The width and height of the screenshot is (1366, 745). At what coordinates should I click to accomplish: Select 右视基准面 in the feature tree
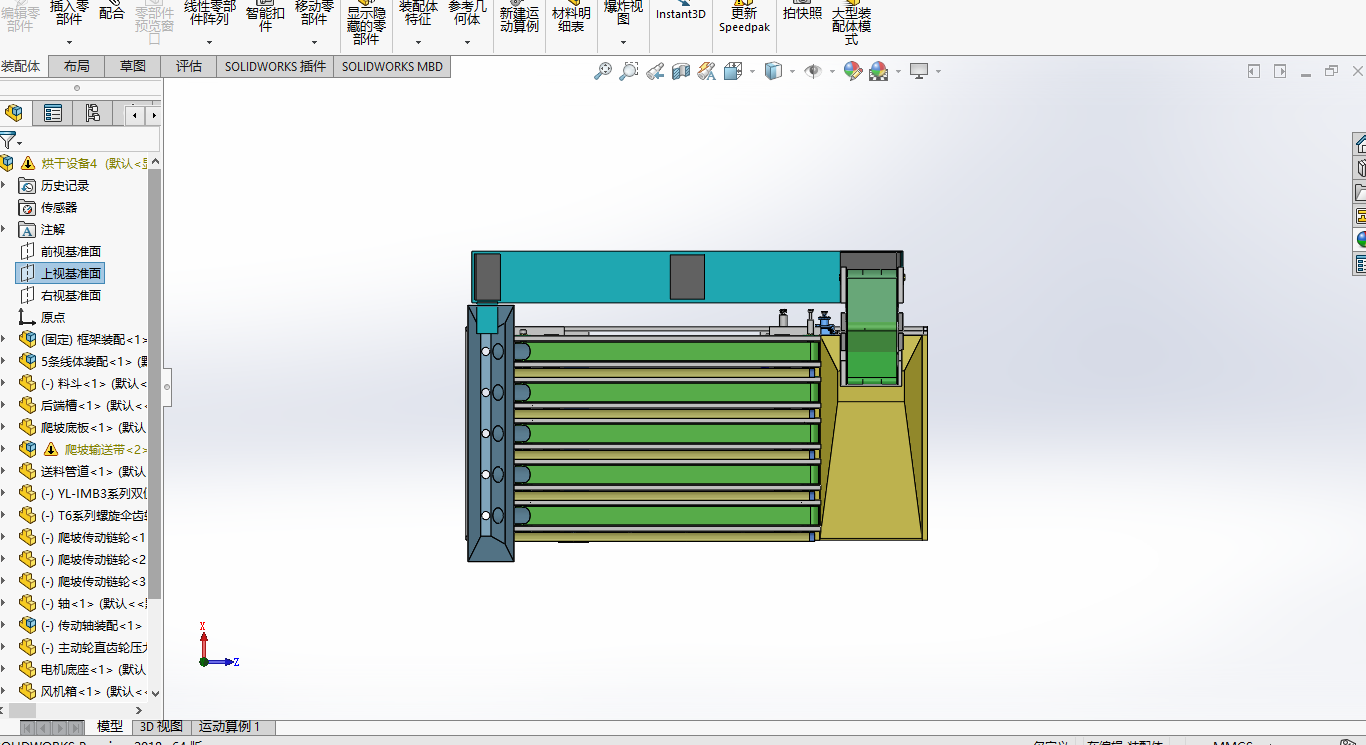pyautogui.click(x=70, y=295)
